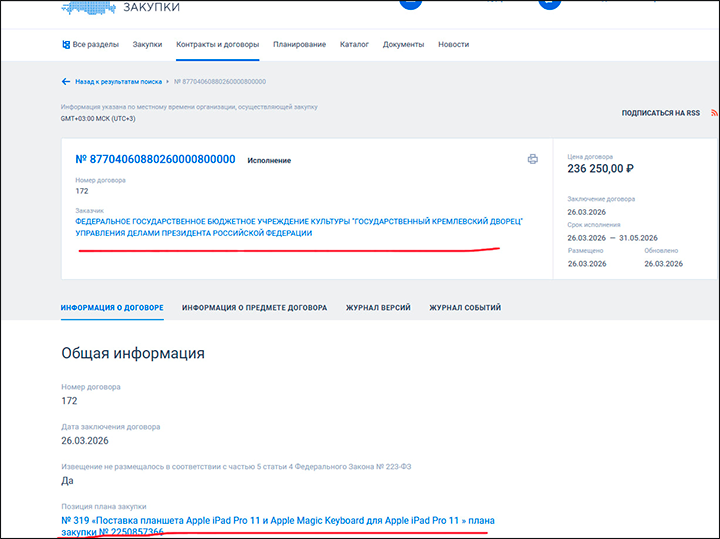Open contract number 87704060880260000800000 link

[x=155, y=159]
